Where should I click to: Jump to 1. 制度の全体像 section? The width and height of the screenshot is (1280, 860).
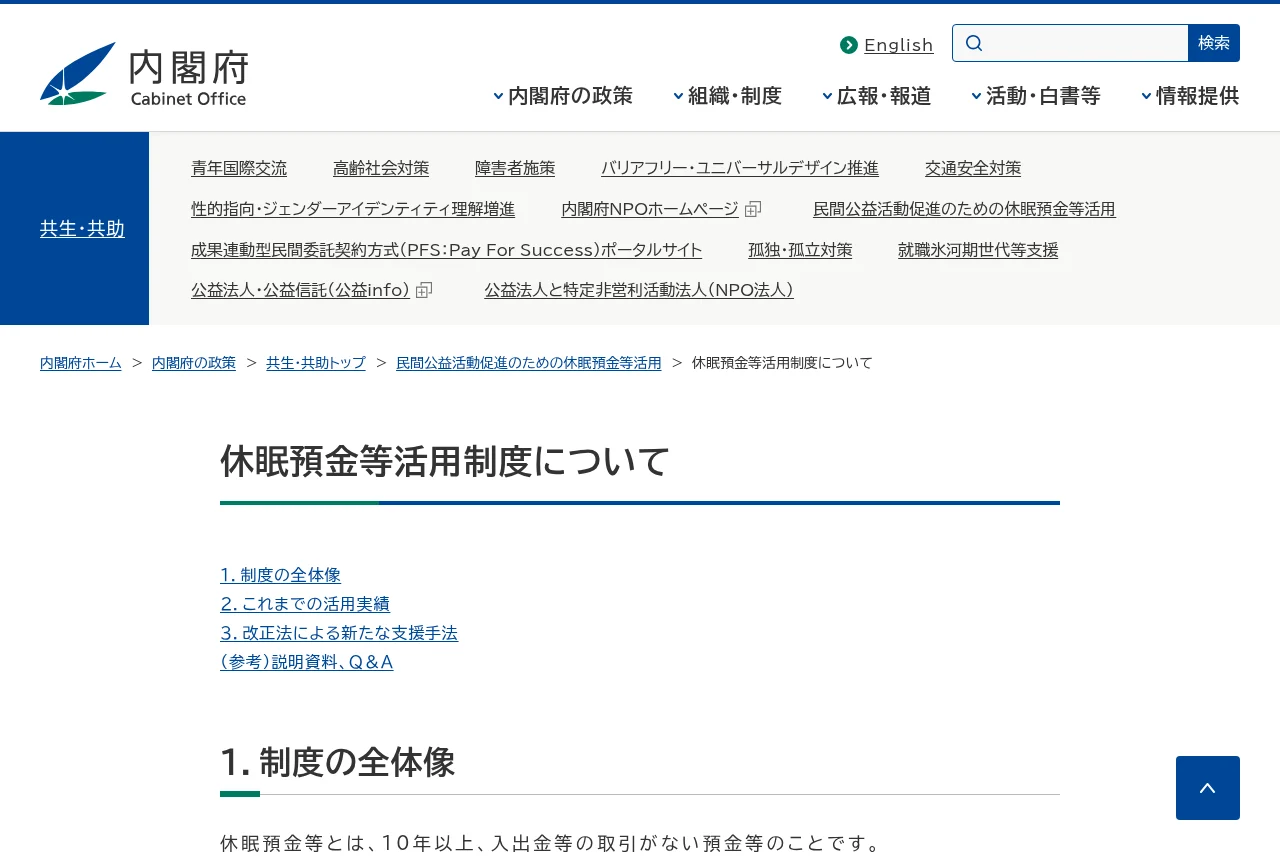point(281,575)
